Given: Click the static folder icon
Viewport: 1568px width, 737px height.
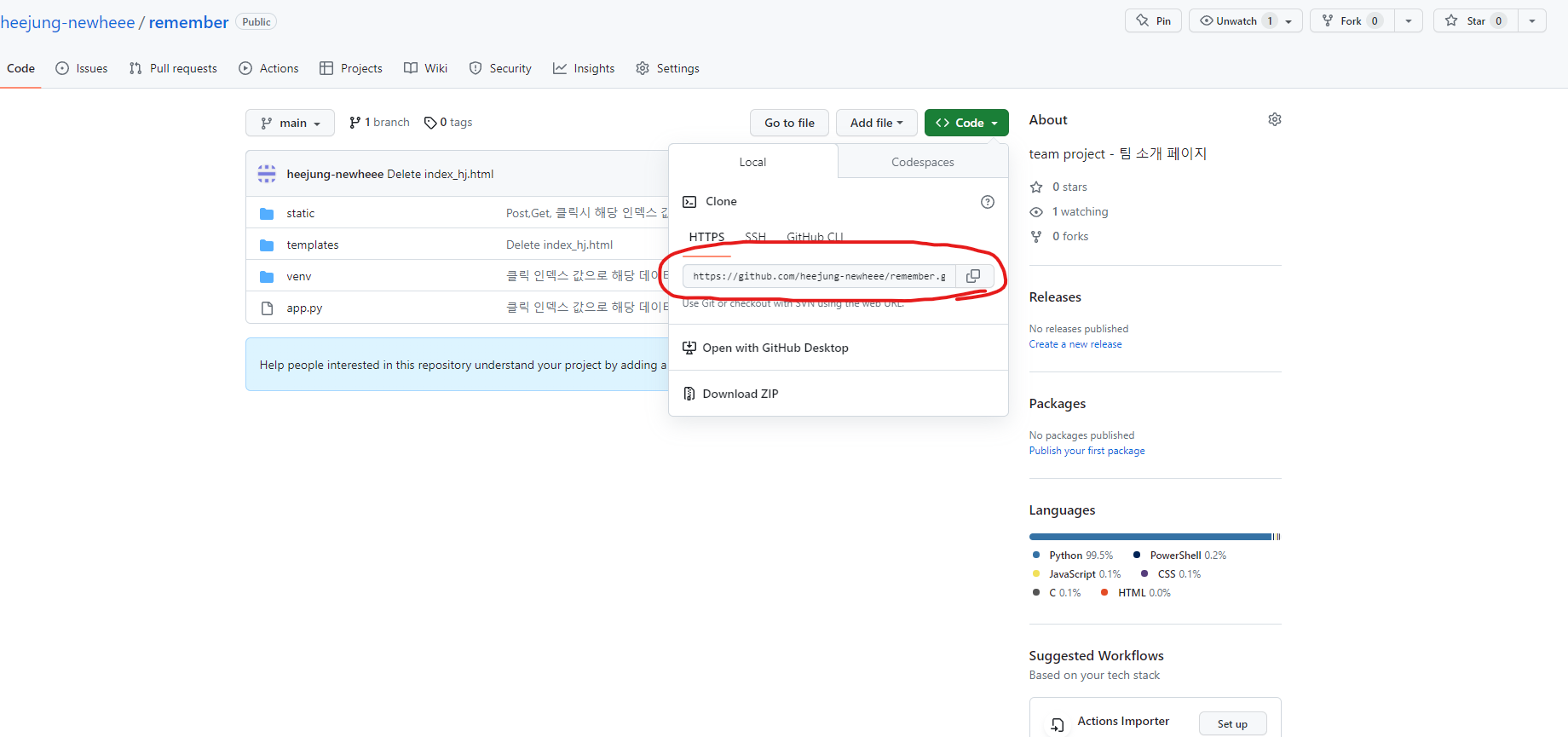Looking at the screenshot, I should pyautogui.click(x=267, y=213).
